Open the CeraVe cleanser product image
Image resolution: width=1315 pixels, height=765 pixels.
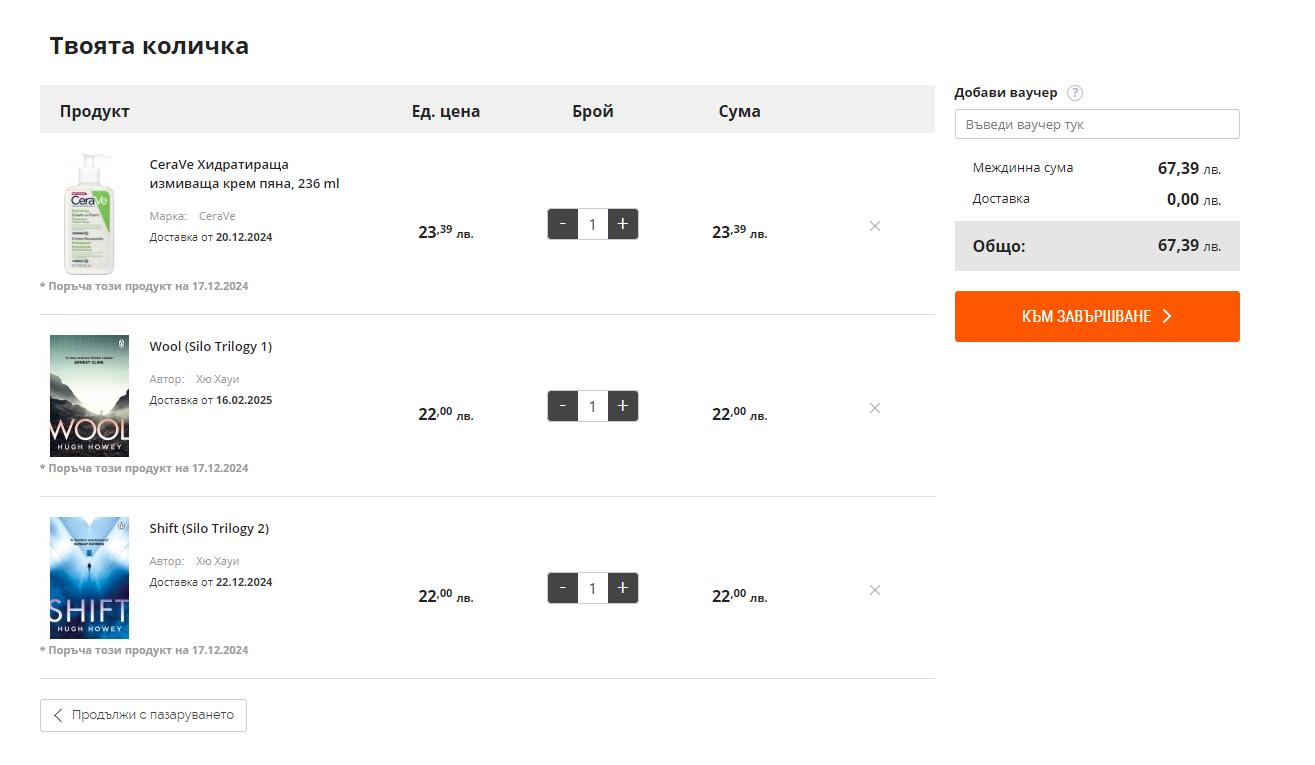click(89, 214)
